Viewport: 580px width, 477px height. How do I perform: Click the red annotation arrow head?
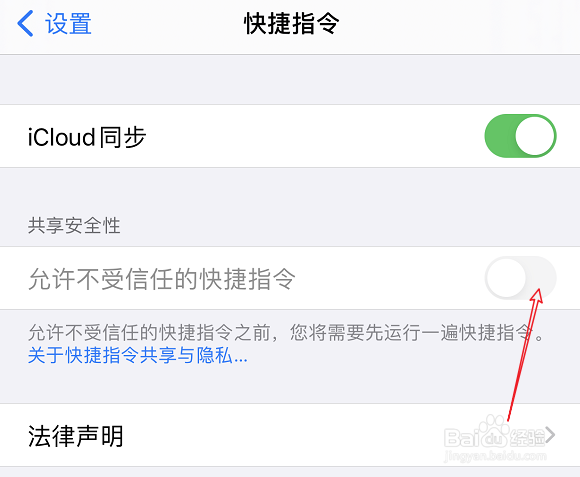[x=537, y=296]
